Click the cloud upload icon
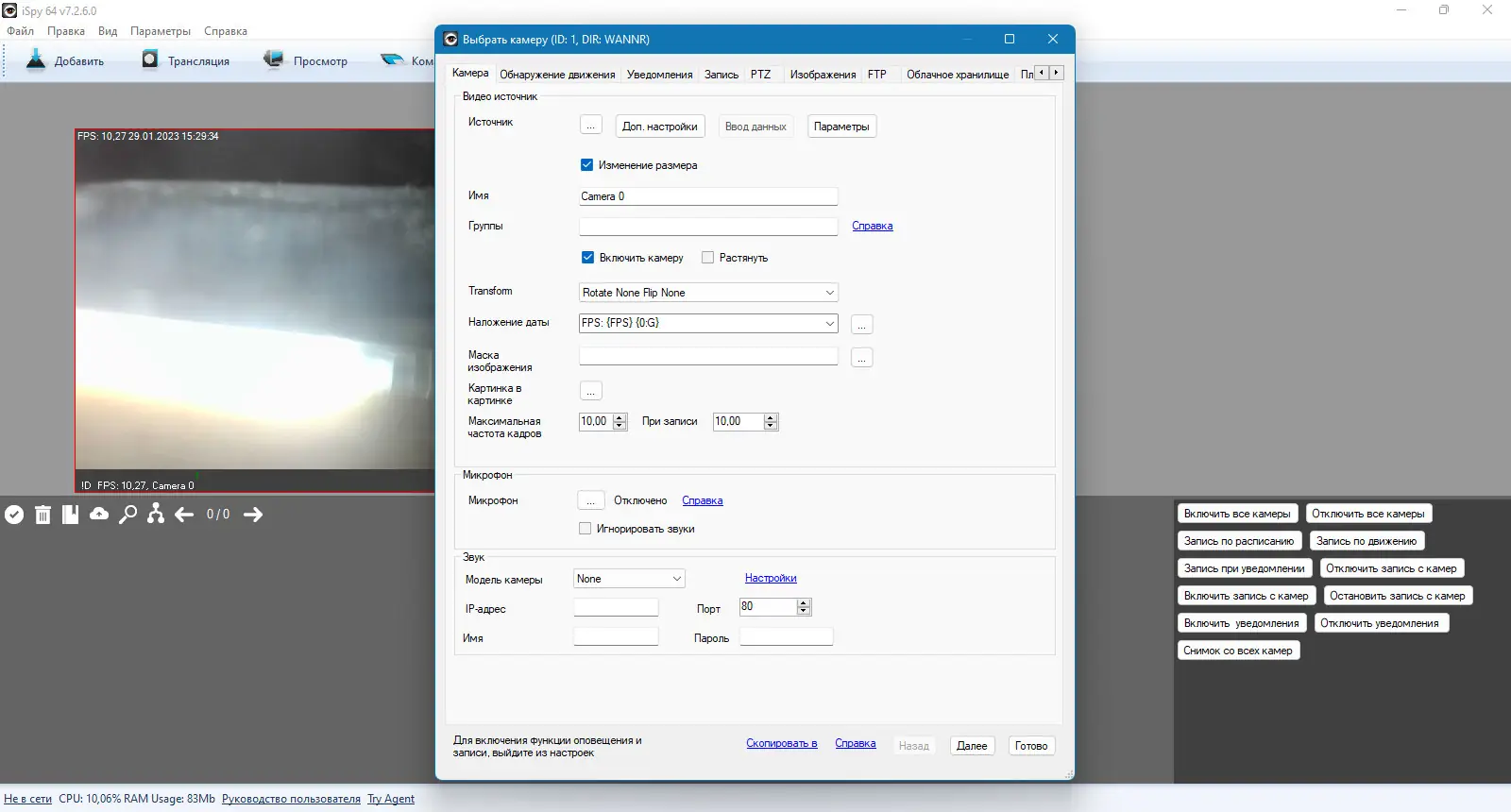 tap(99, 515)
